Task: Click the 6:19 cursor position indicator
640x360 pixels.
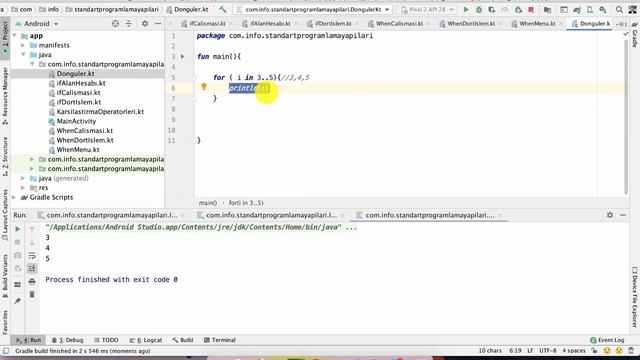Action: (x=515, y=351)
